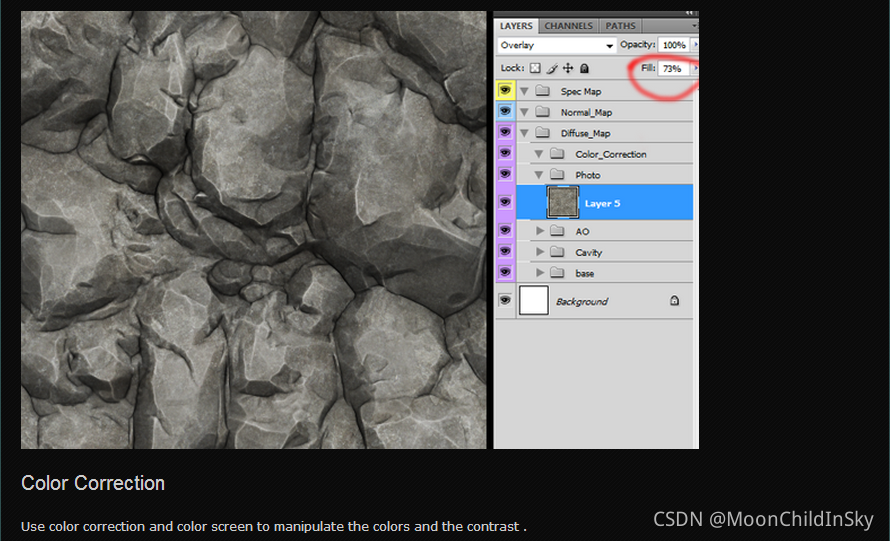The image size is (890, 541).
Task: Click the Opacity 100% value field
Action: pyautogui.click(x=674, y=45)
